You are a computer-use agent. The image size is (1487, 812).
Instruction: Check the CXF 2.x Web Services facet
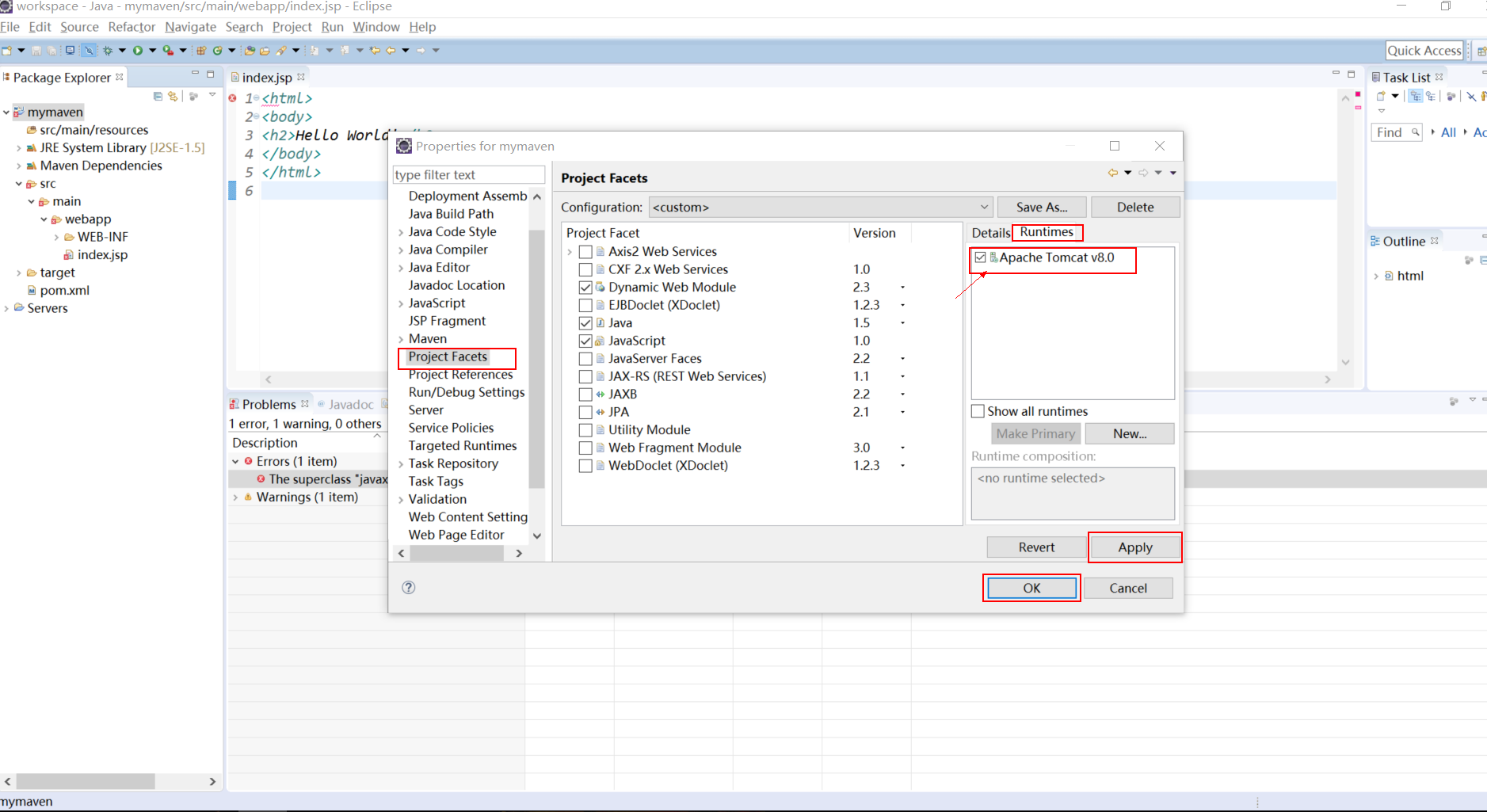tap(585, 269)
